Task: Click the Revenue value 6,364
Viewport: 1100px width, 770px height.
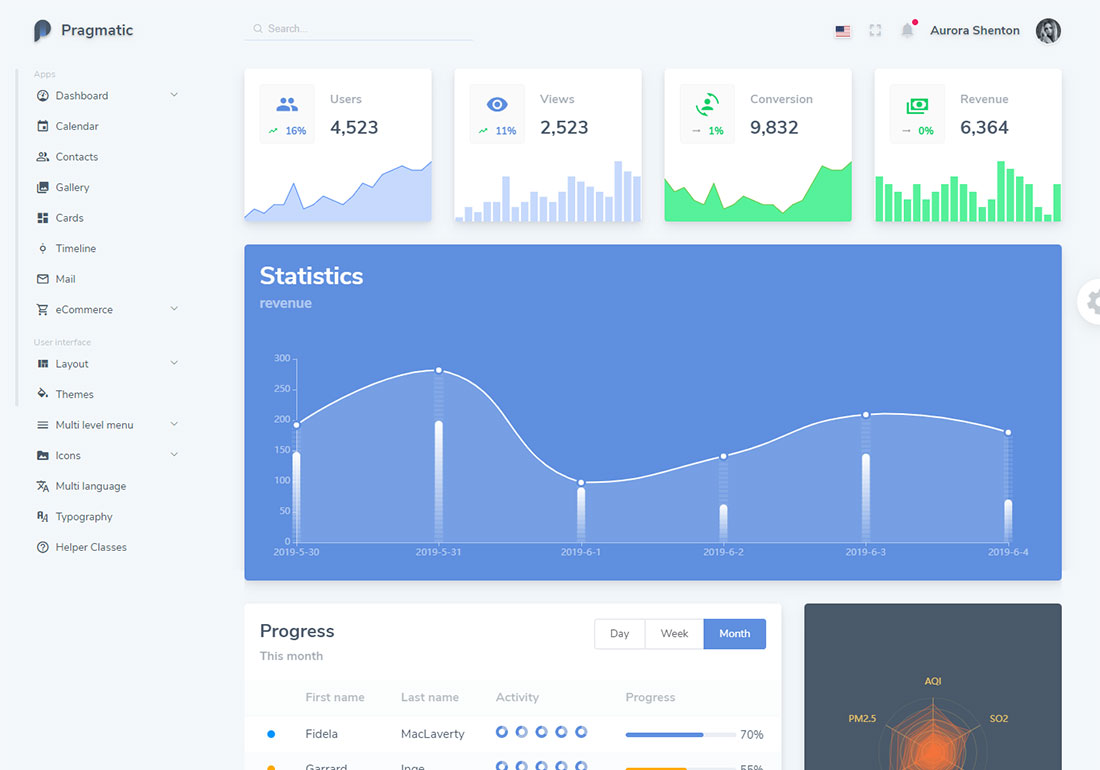Action: click(x=984, y=128)
